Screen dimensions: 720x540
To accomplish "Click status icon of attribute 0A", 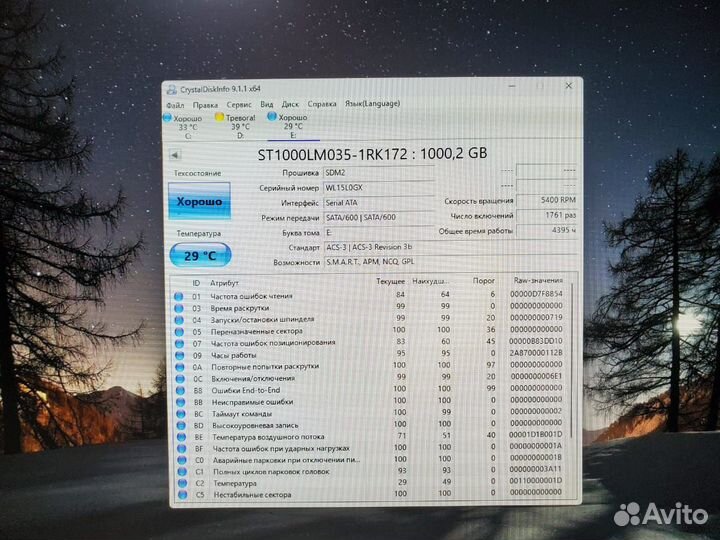I will tap(180, 367).
